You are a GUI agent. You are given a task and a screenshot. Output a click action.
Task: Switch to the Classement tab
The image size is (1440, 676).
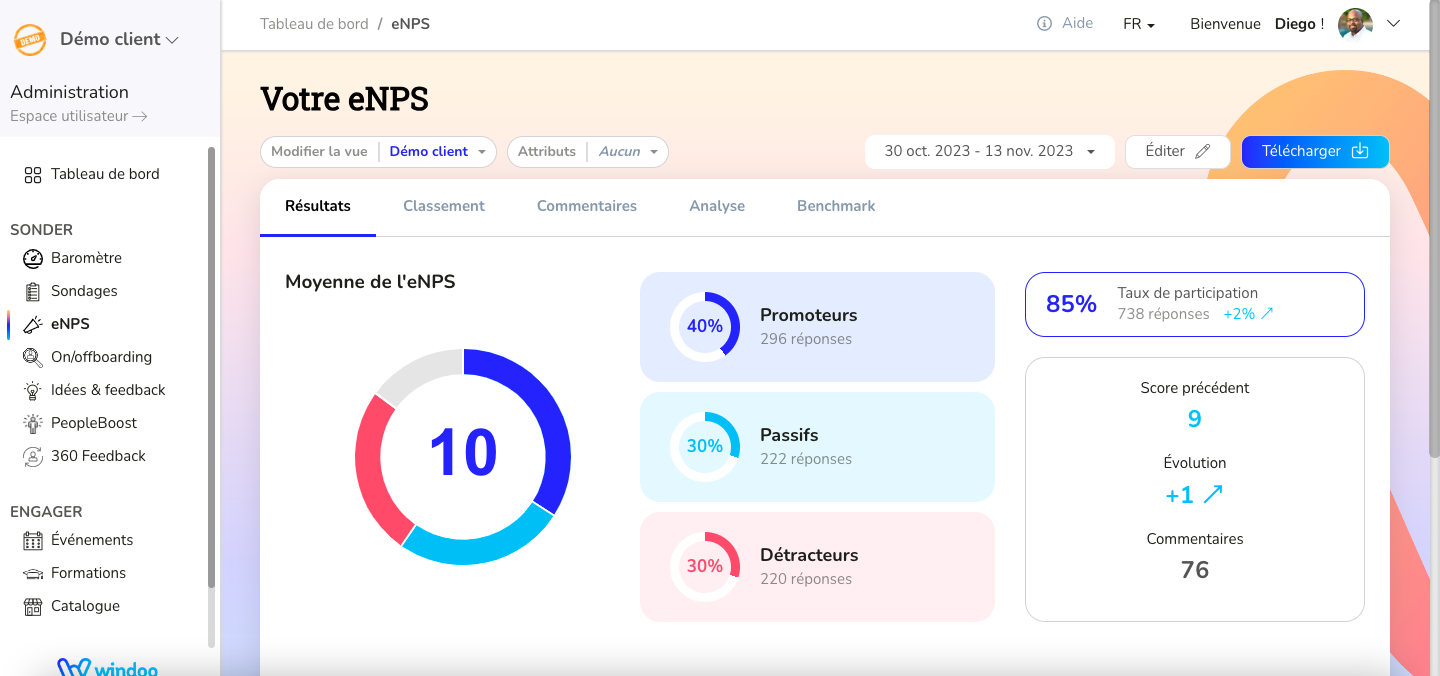(x=444, y=206)
